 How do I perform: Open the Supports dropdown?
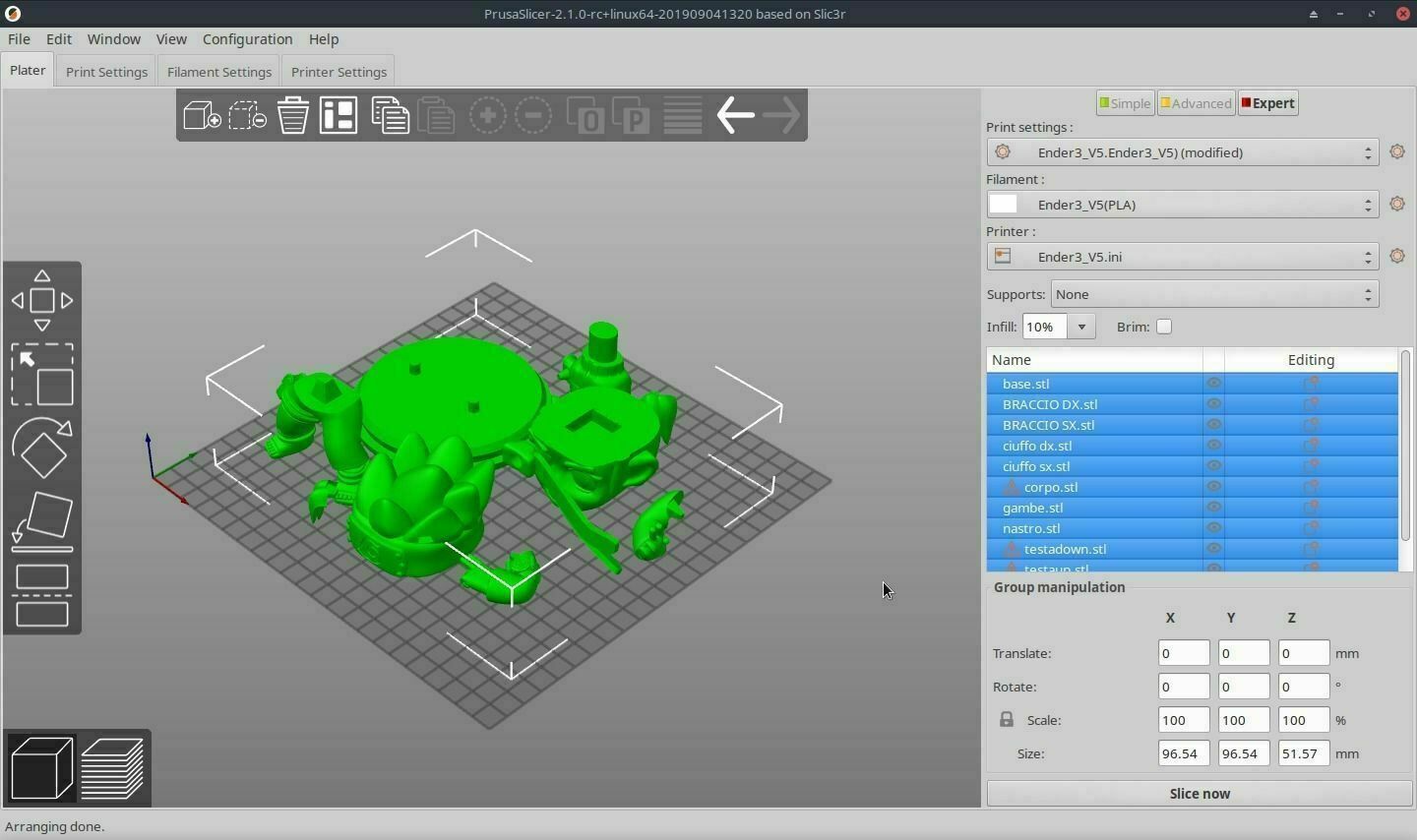point(1214,294)
